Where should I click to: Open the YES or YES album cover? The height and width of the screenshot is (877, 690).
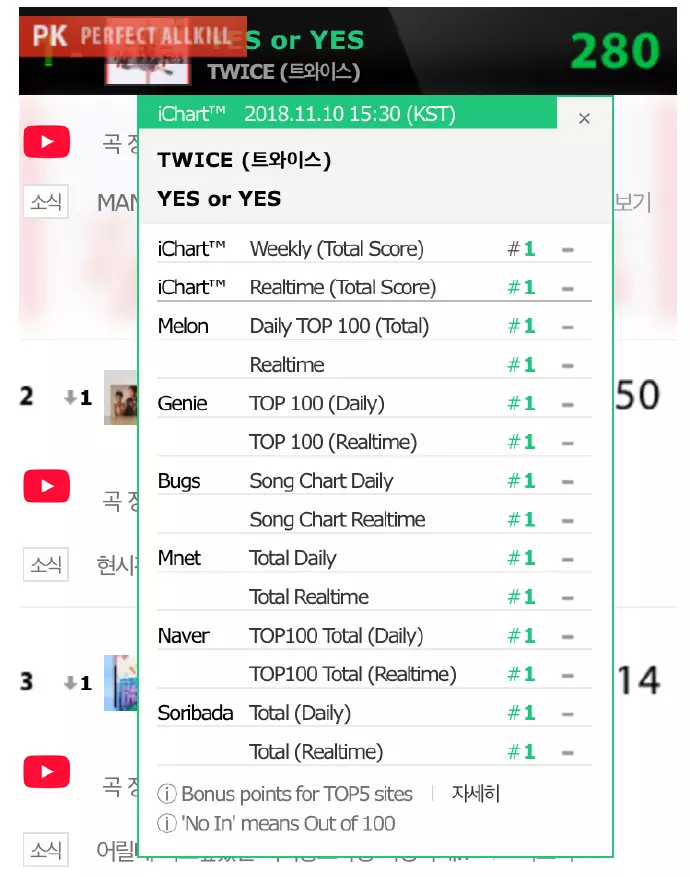coord(148,64)
